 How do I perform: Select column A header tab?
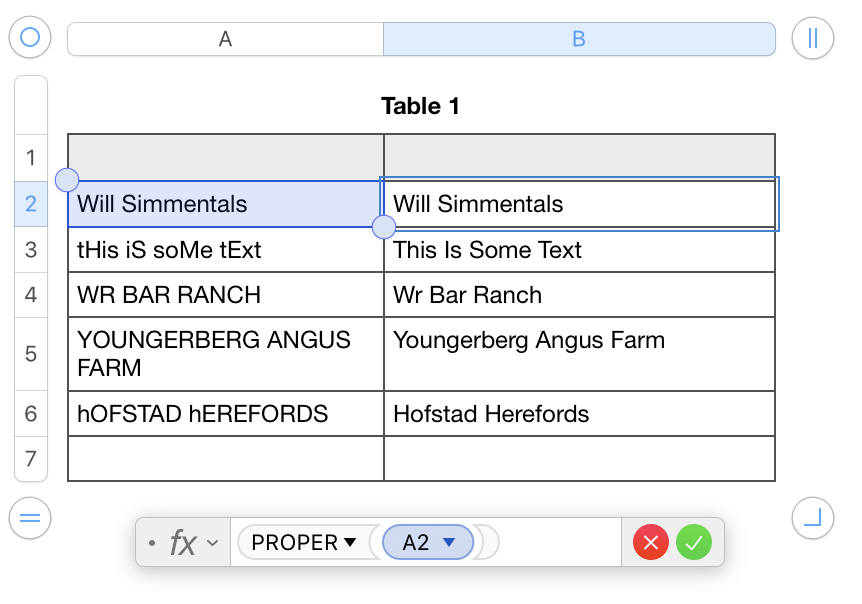point(225,39)
